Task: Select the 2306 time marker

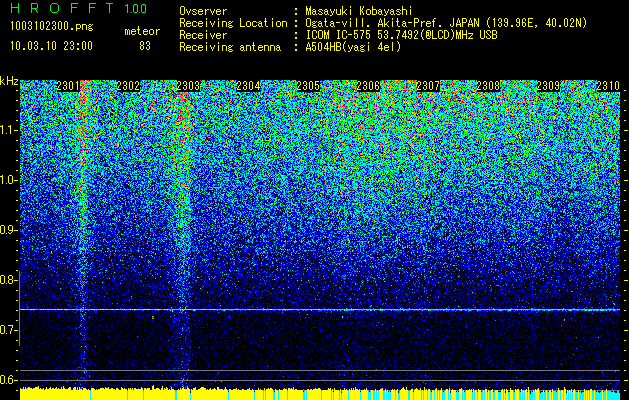Action: (x=368, y=86)
